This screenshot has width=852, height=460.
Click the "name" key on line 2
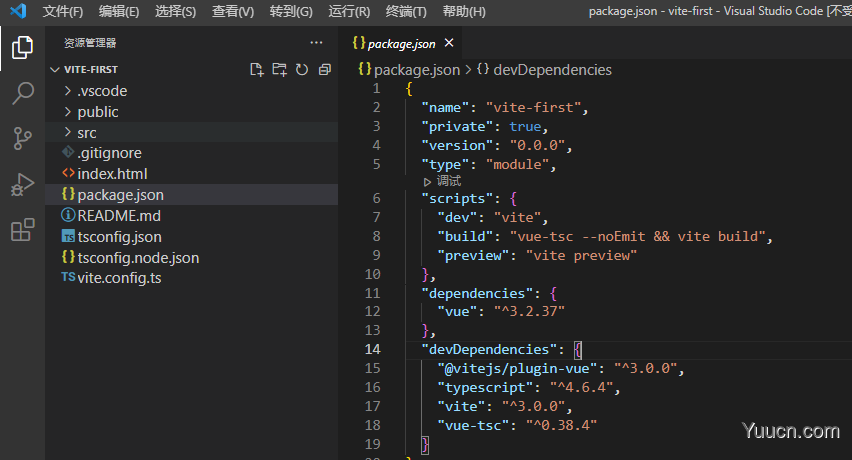click(445, 108)
